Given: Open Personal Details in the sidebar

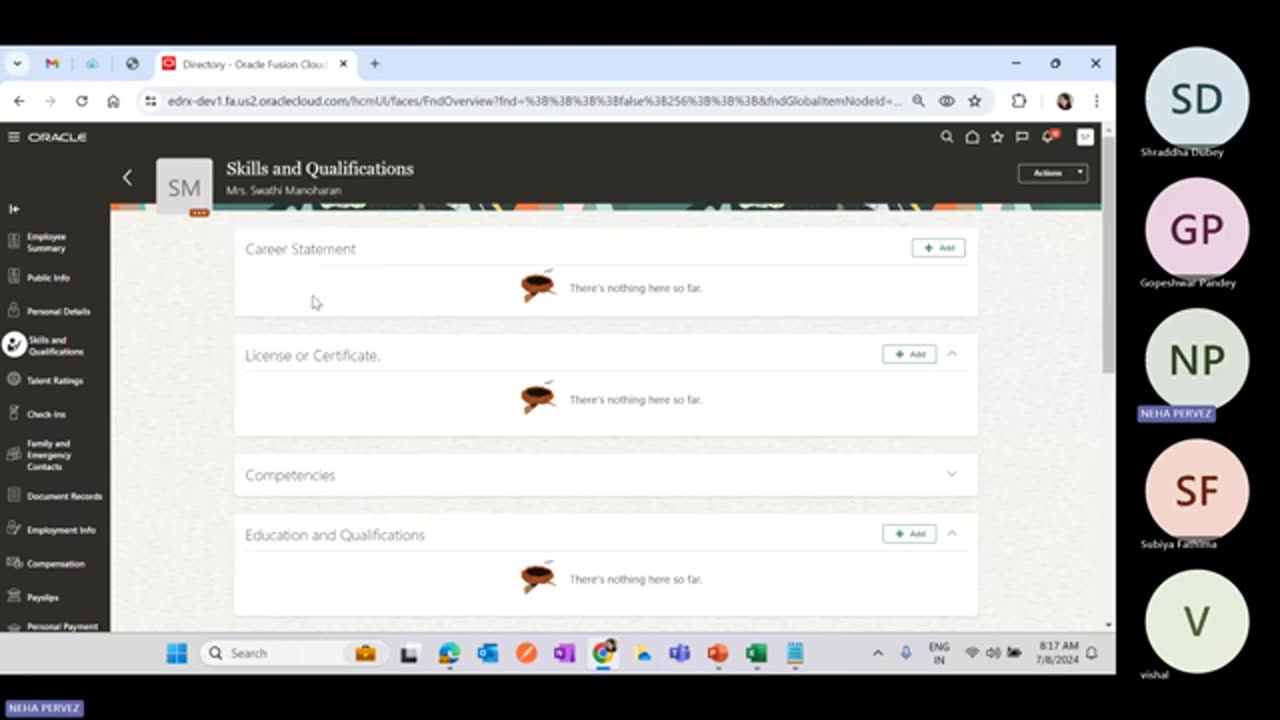Looking at the screenshot, I should coord(58,311).
